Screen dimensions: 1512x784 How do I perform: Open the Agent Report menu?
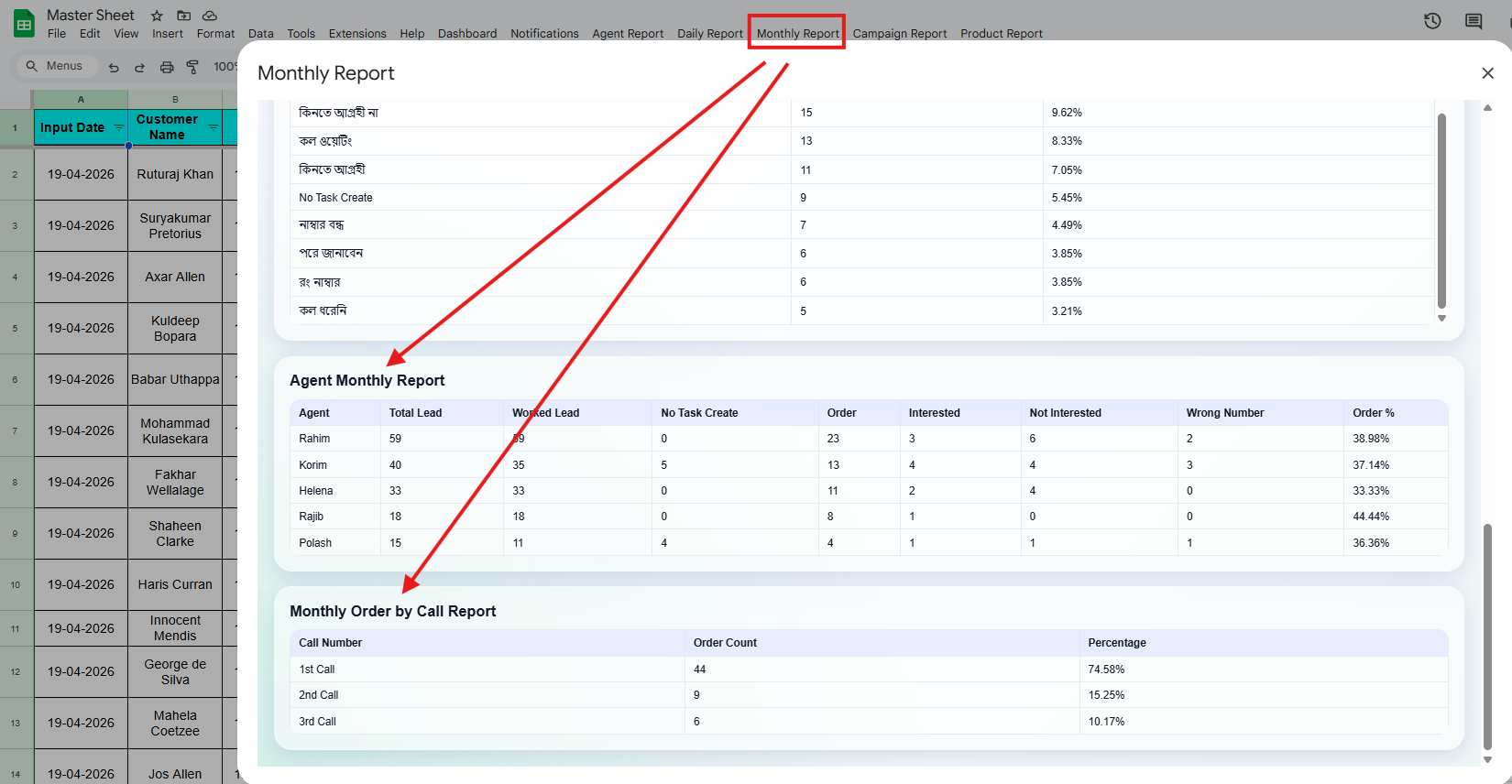[x=628, y=34]
